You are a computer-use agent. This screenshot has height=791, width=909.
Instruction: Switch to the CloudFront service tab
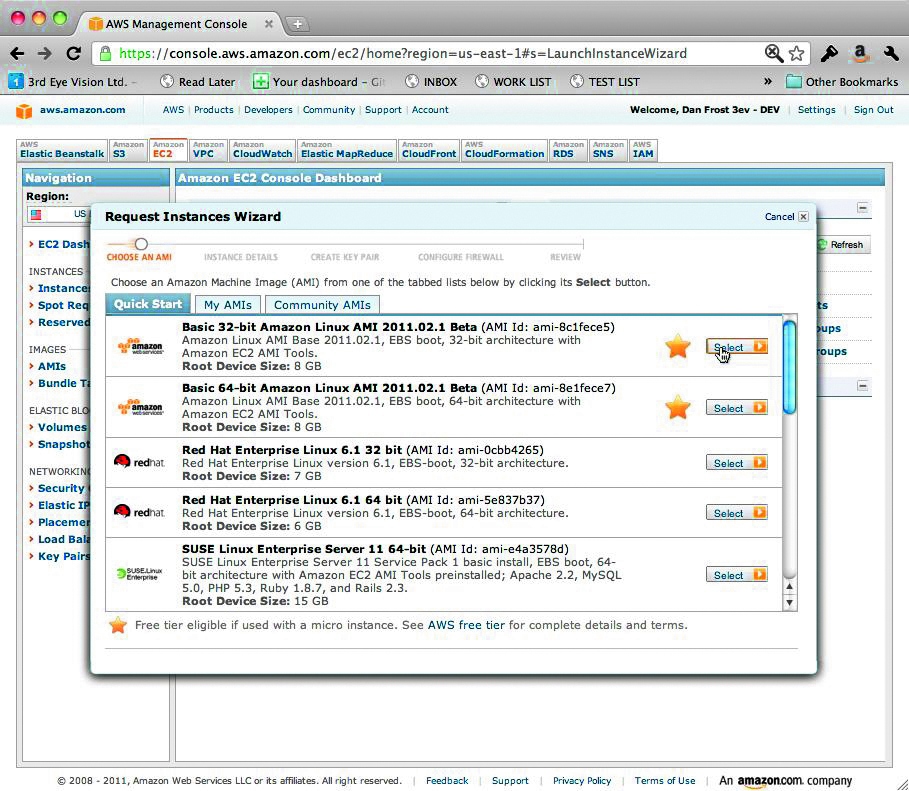click(x=429, y=150)
